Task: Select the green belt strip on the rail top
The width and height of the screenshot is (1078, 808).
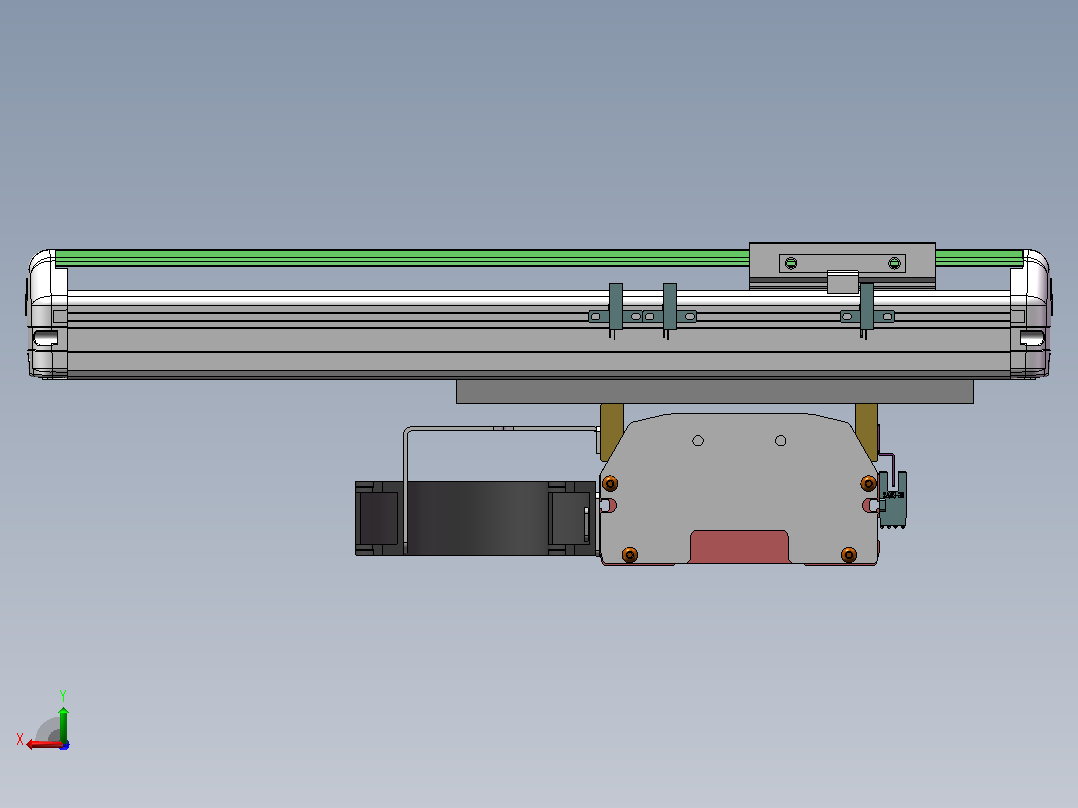Action: (x=402, y=258)
